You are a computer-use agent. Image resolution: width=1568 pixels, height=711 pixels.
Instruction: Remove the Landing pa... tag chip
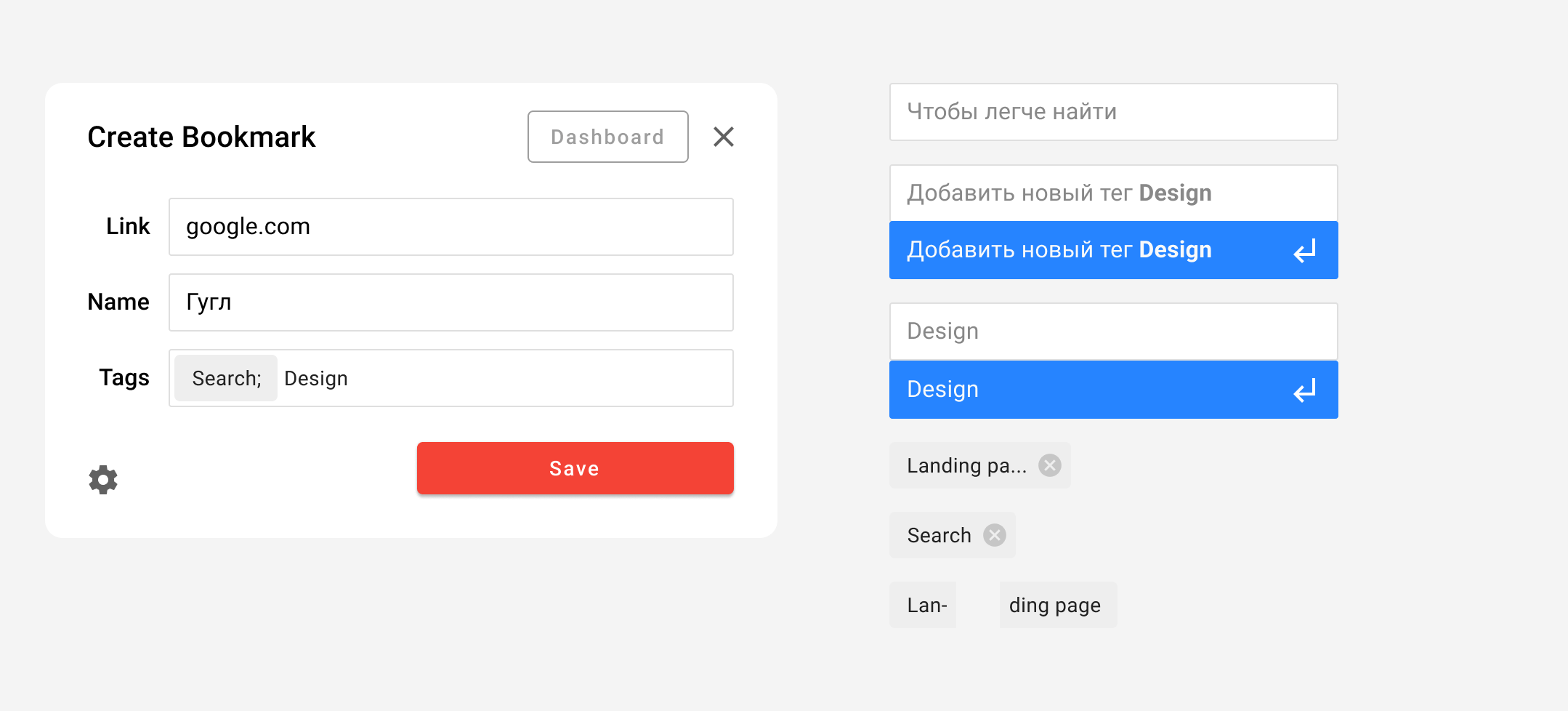pyautogui.click(x=1049, y=465)
